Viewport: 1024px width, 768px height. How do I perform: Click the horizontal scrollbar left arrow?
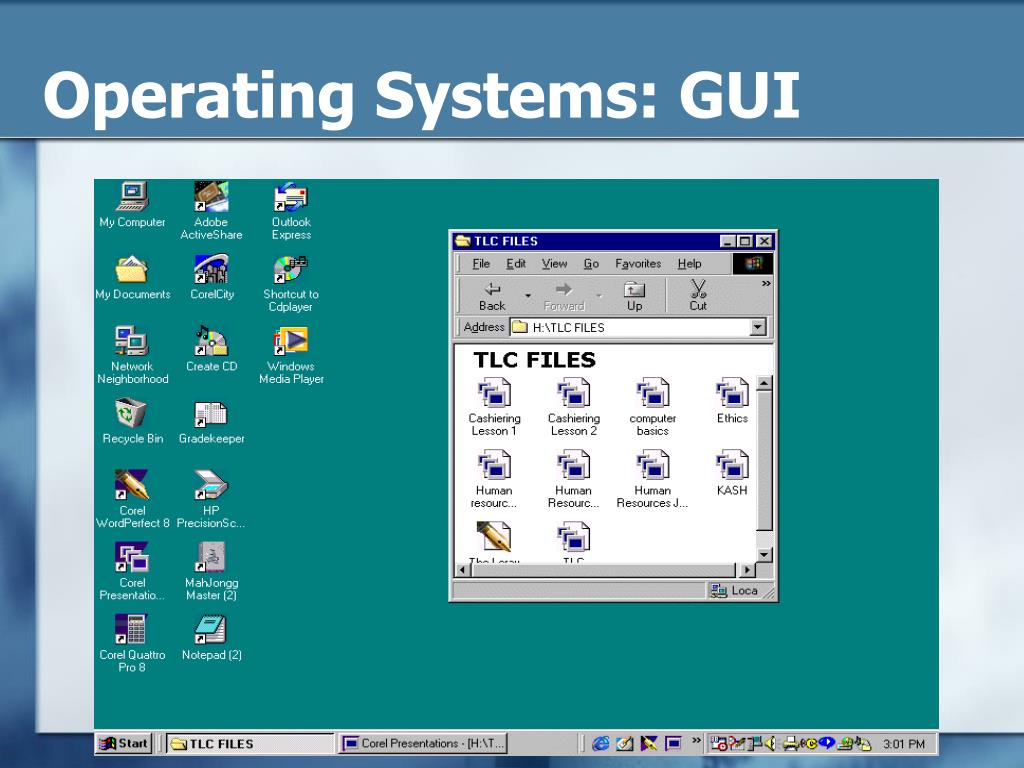click(x=463, y=570)
